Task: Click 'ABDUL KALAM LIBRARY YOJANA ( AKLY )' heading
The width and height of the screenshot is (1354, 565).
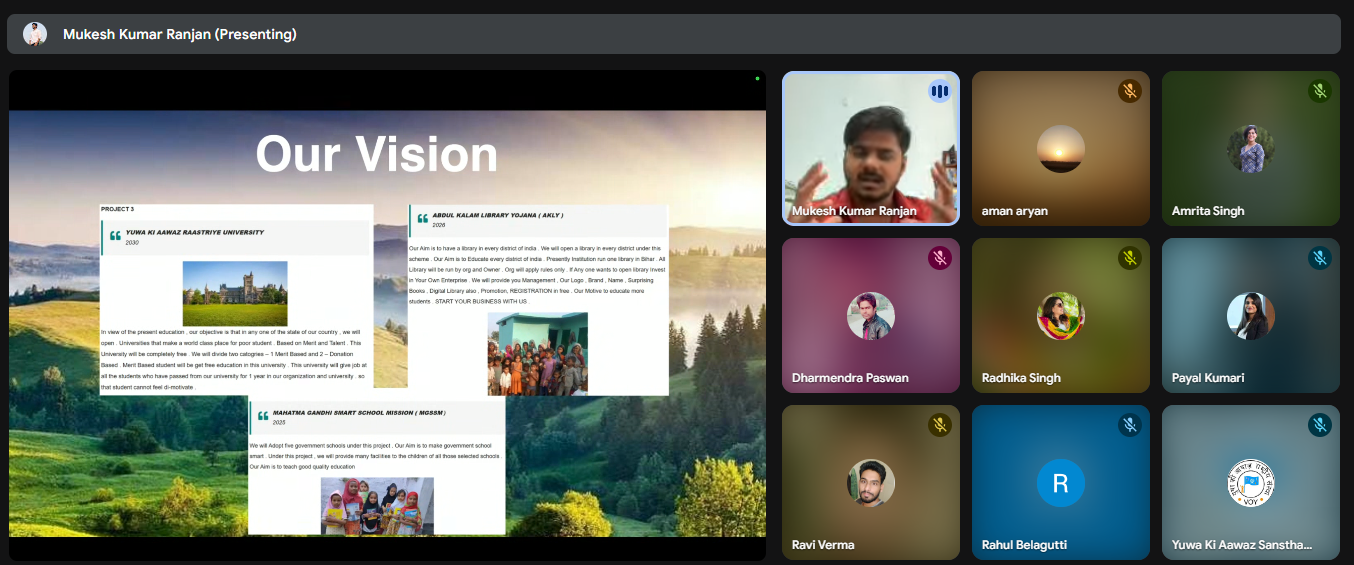Action: pos(496,215)
